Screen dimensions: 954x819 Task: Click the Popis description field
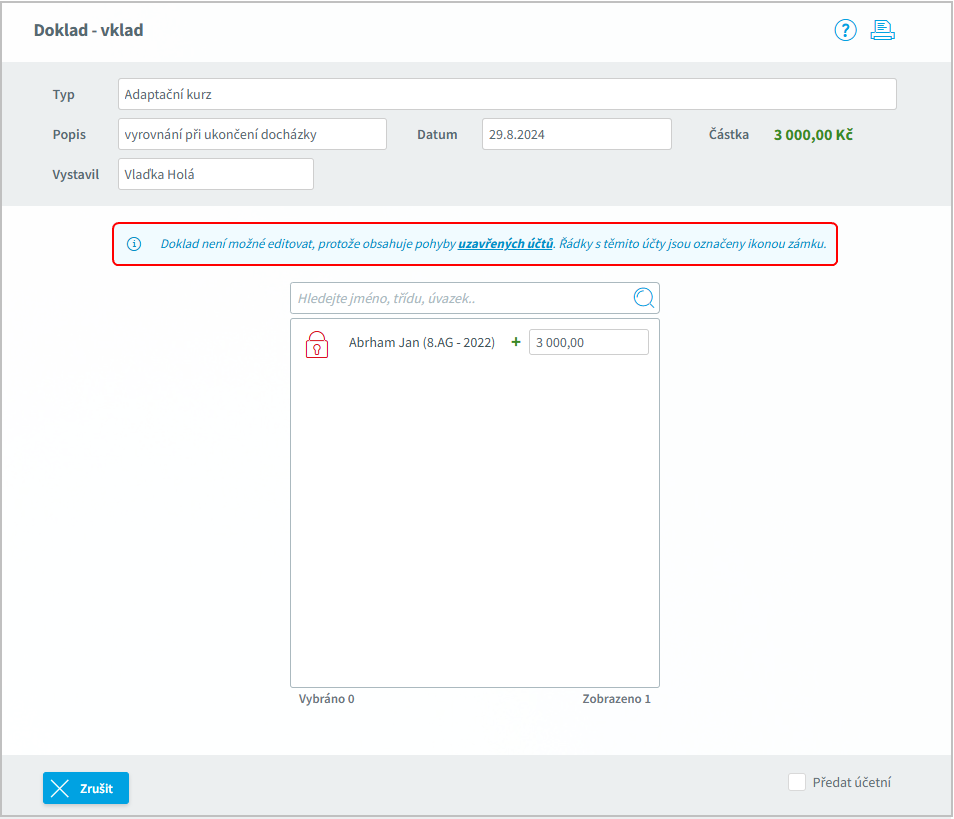[x=252, y=134]
